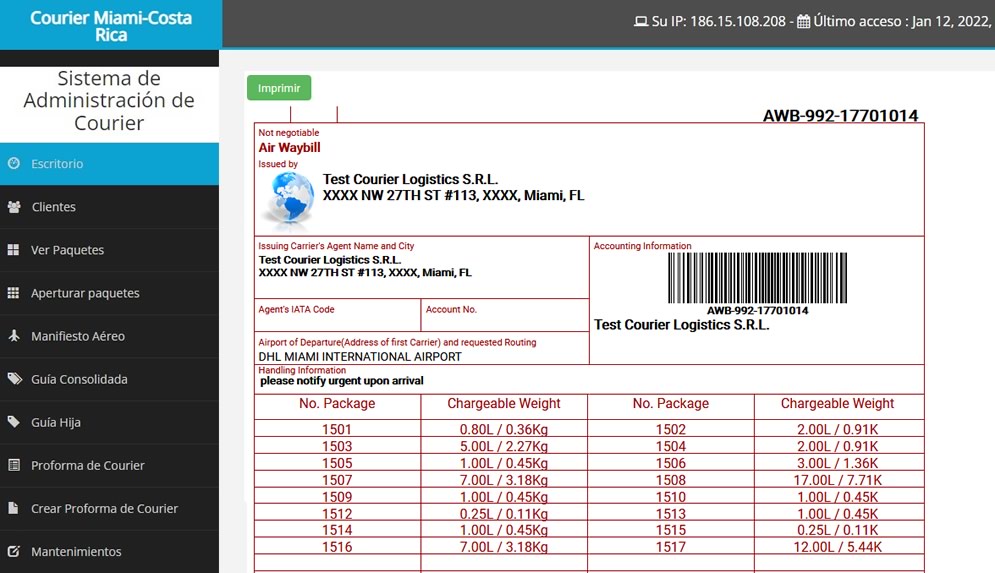Click the Accounting Information label

tap(642, 246)
